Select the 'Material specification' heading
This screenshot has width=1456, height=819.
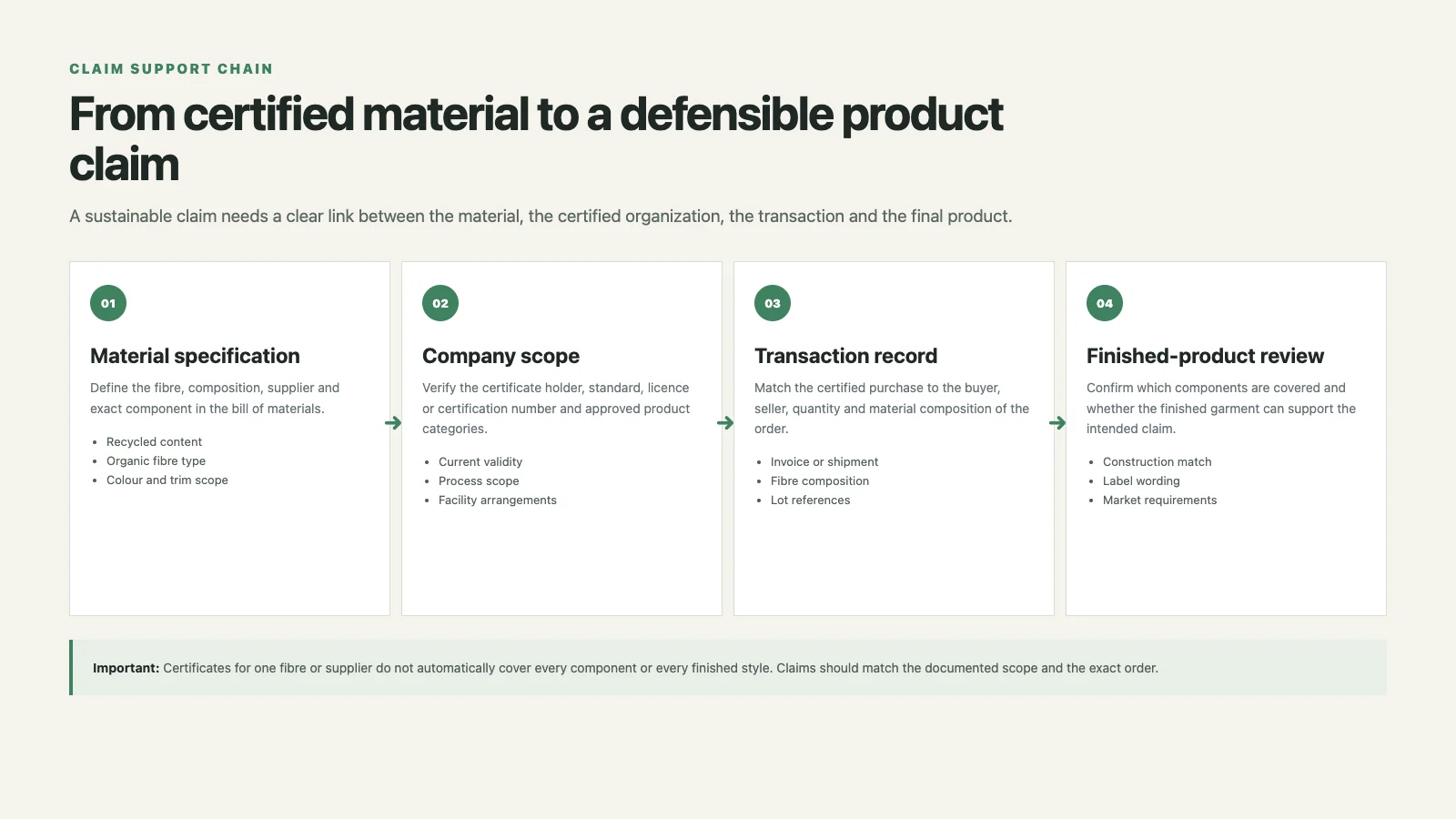pos(195,356)
